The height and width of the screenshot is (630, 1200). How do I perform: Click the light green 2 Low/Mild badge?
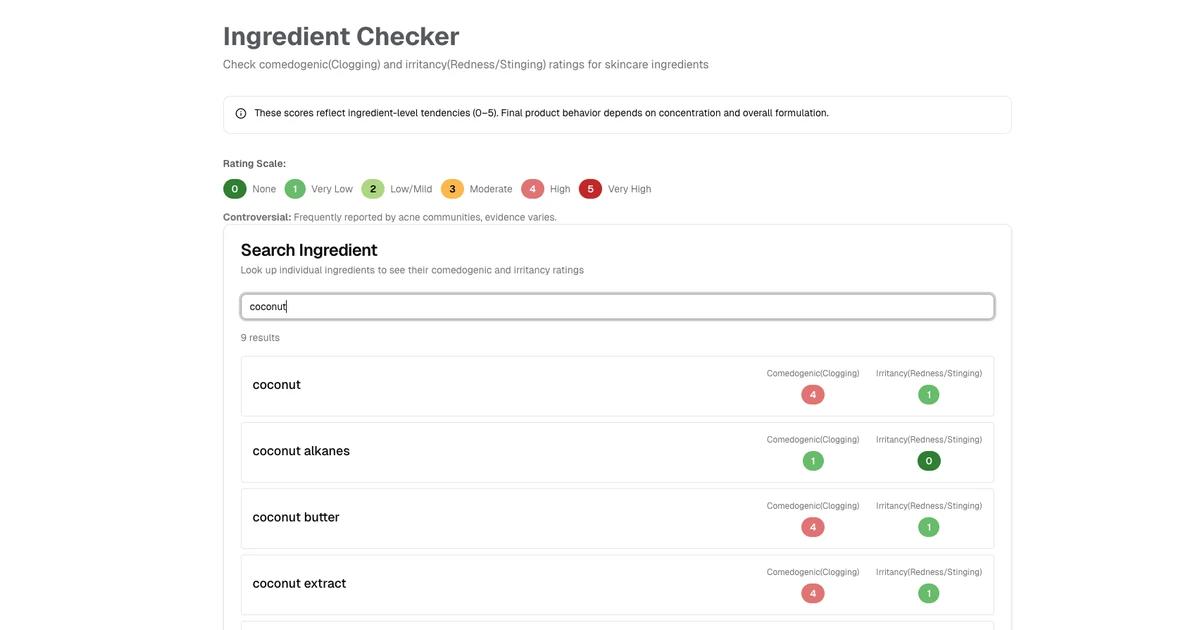click(373, 189)
